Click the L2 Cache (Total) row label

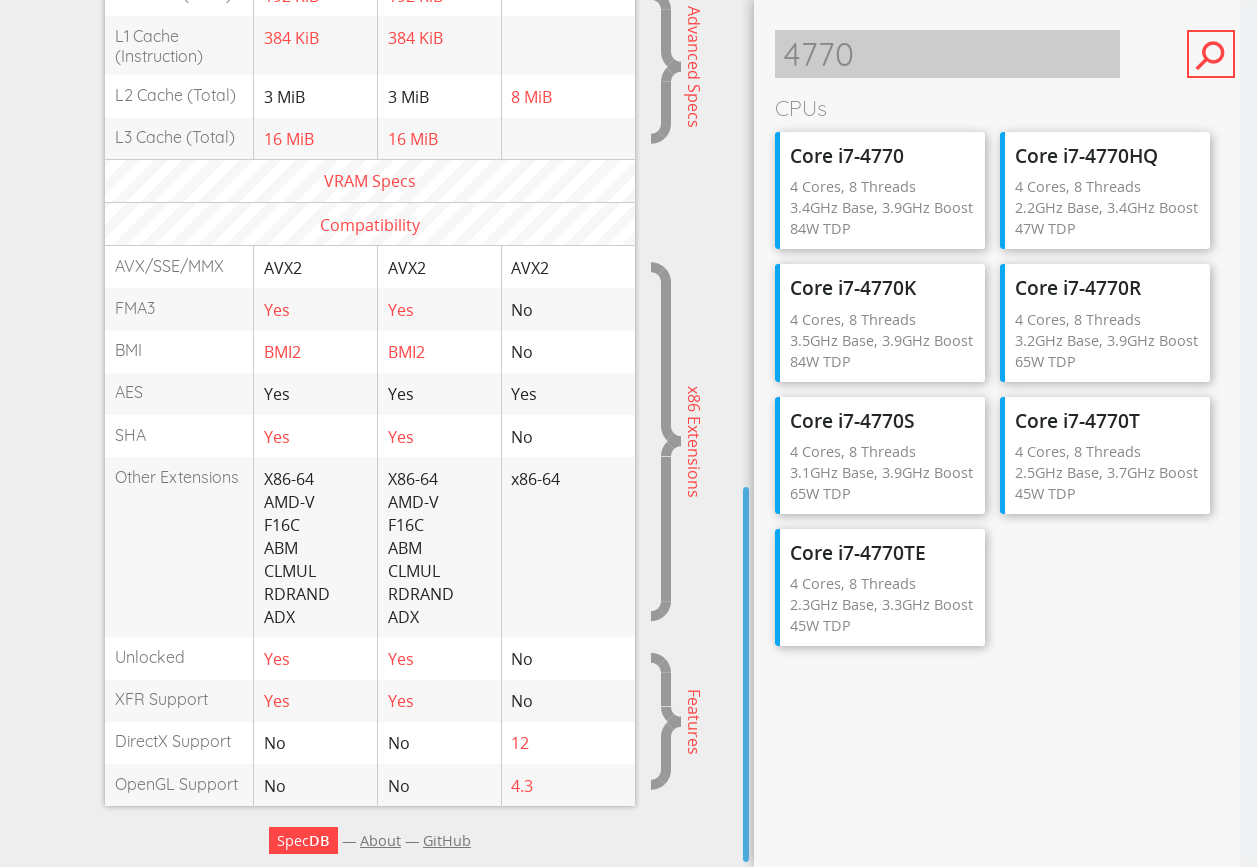pos(175,95)
